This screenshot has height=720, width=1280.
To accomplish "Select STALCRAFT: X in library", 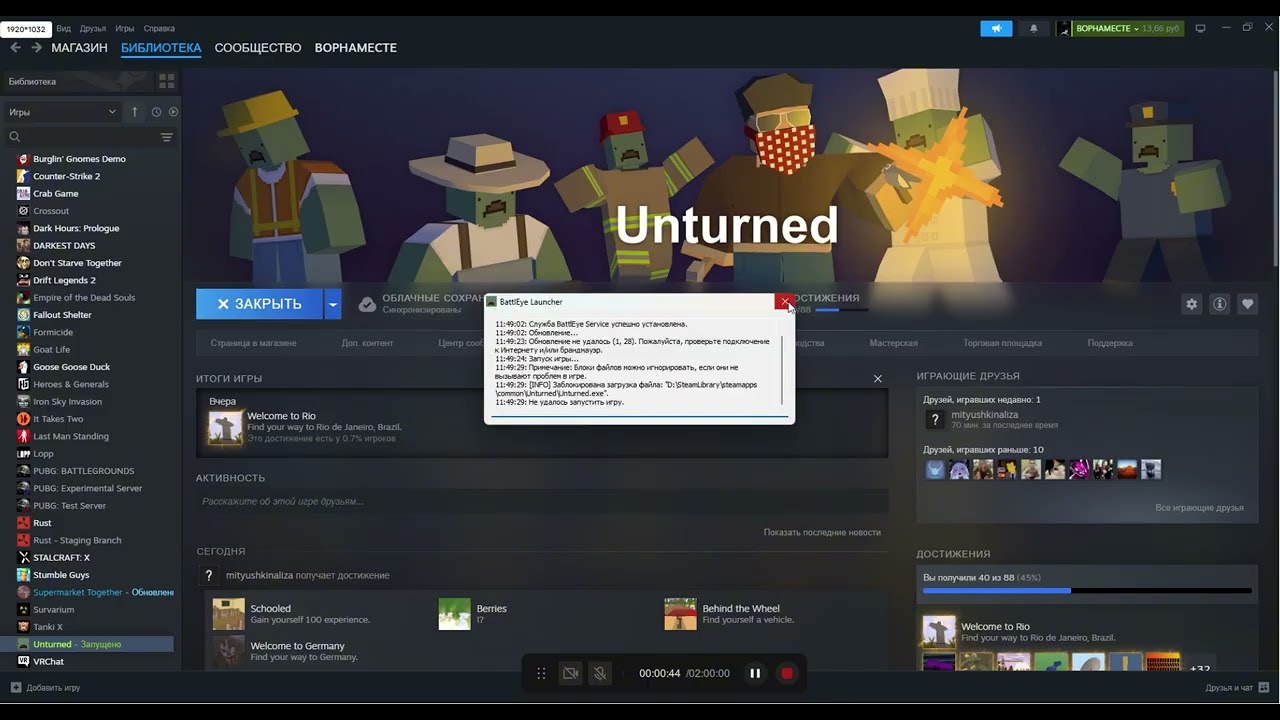I will pyautogui.click(x=61, y=557).
